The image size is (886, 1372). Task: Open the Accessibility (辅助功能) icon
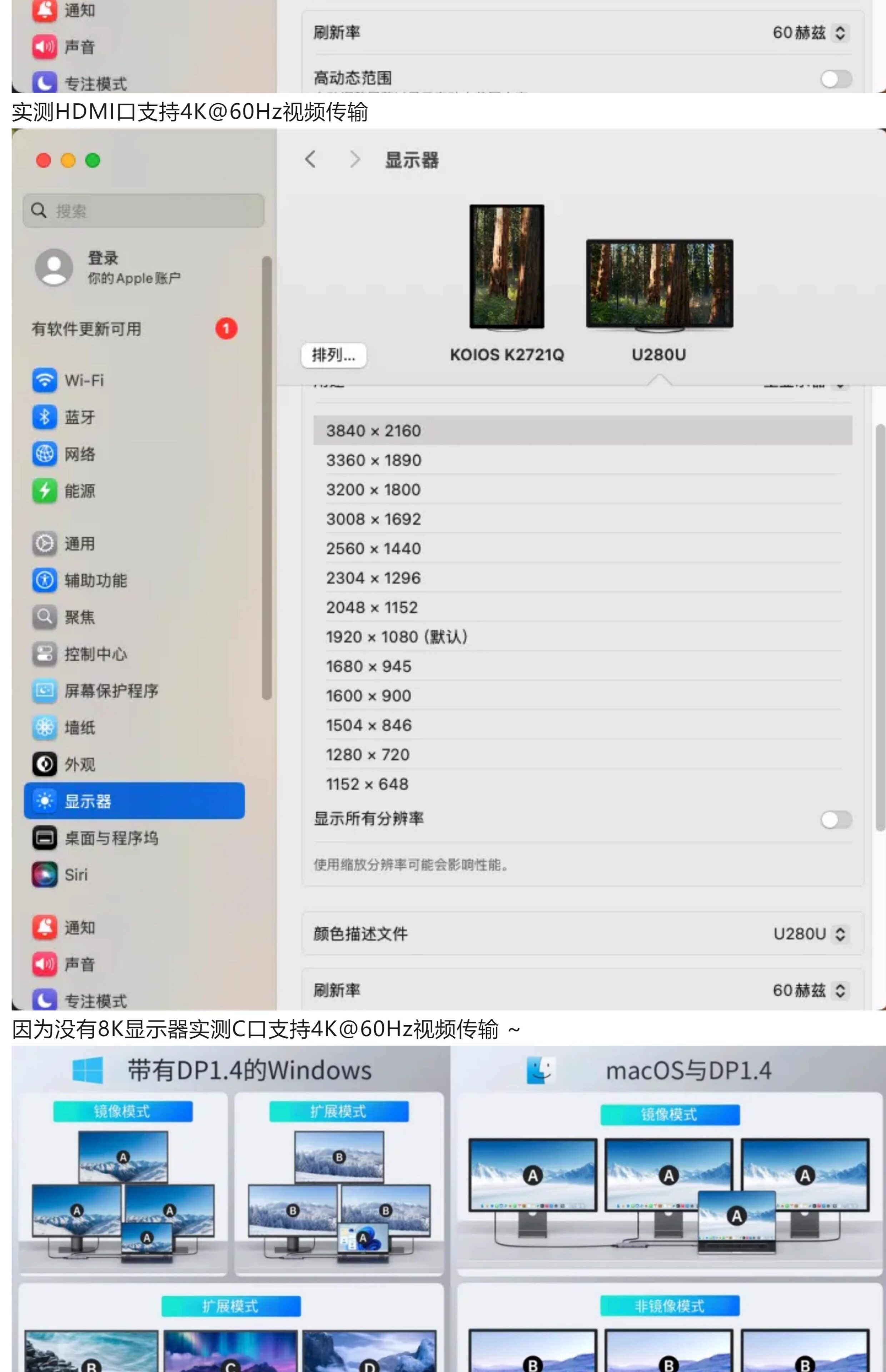pos(44,580)
